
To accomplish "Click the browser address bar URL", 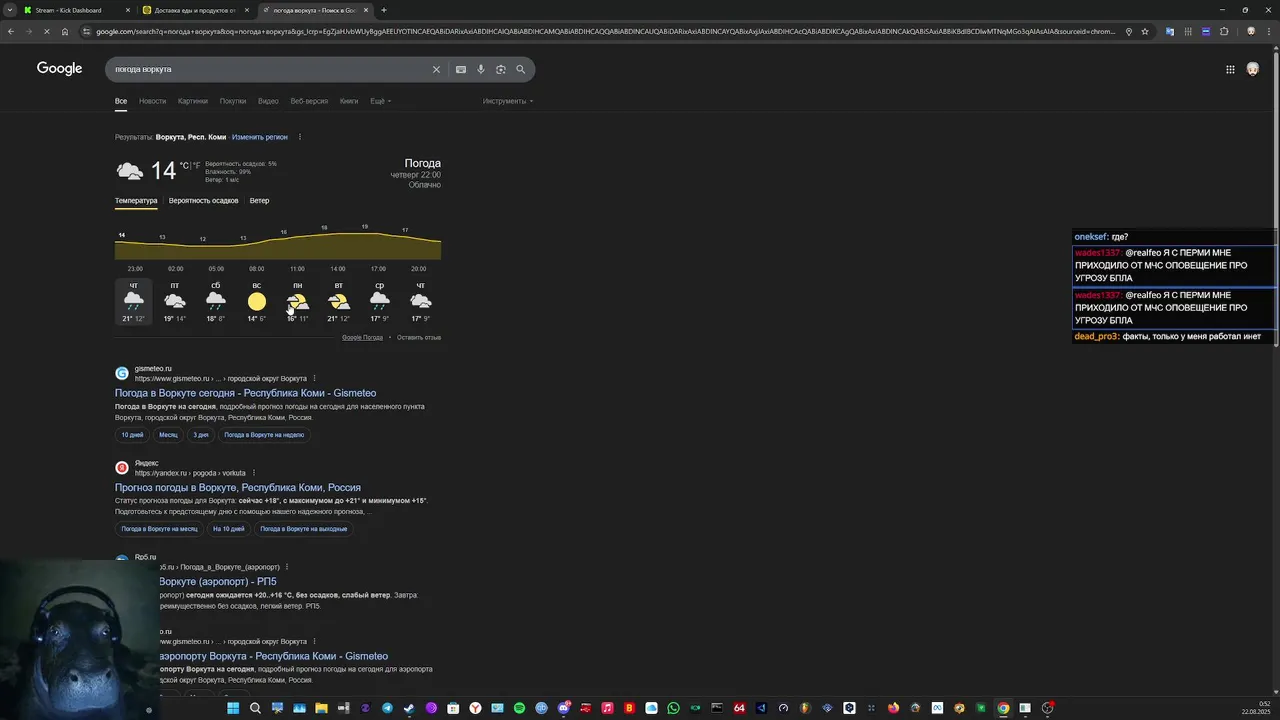I will [605, 31].
